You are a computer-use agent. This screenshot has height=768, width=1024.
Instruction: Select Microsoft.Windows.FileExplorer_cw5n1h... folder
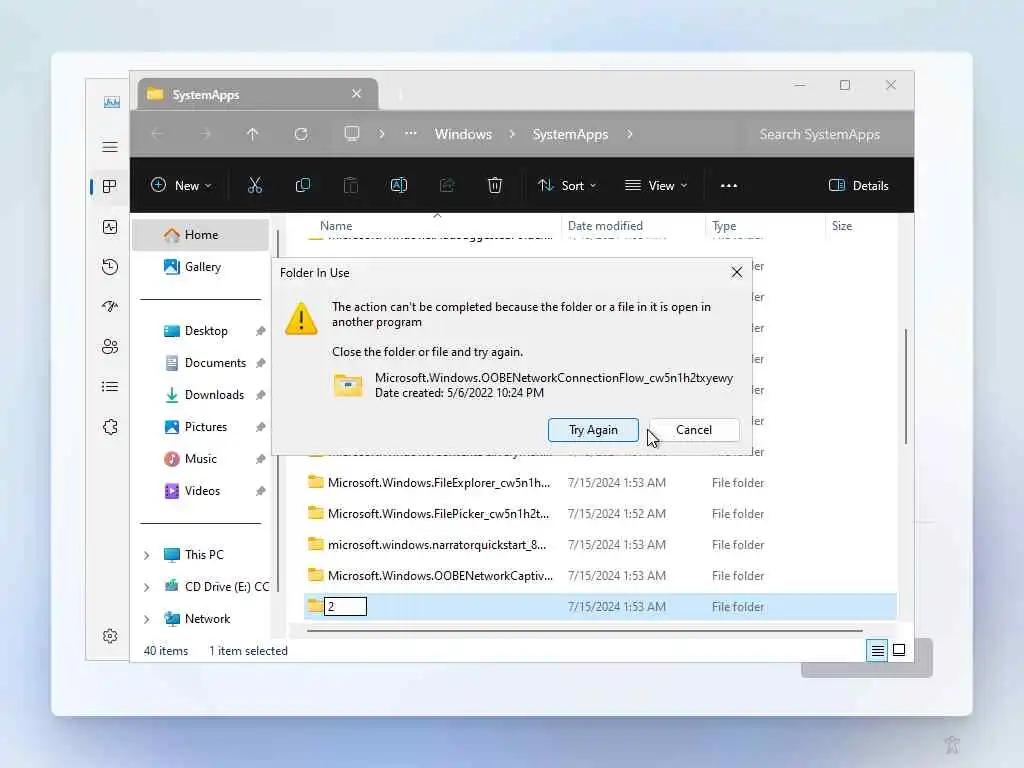point(600,483)
